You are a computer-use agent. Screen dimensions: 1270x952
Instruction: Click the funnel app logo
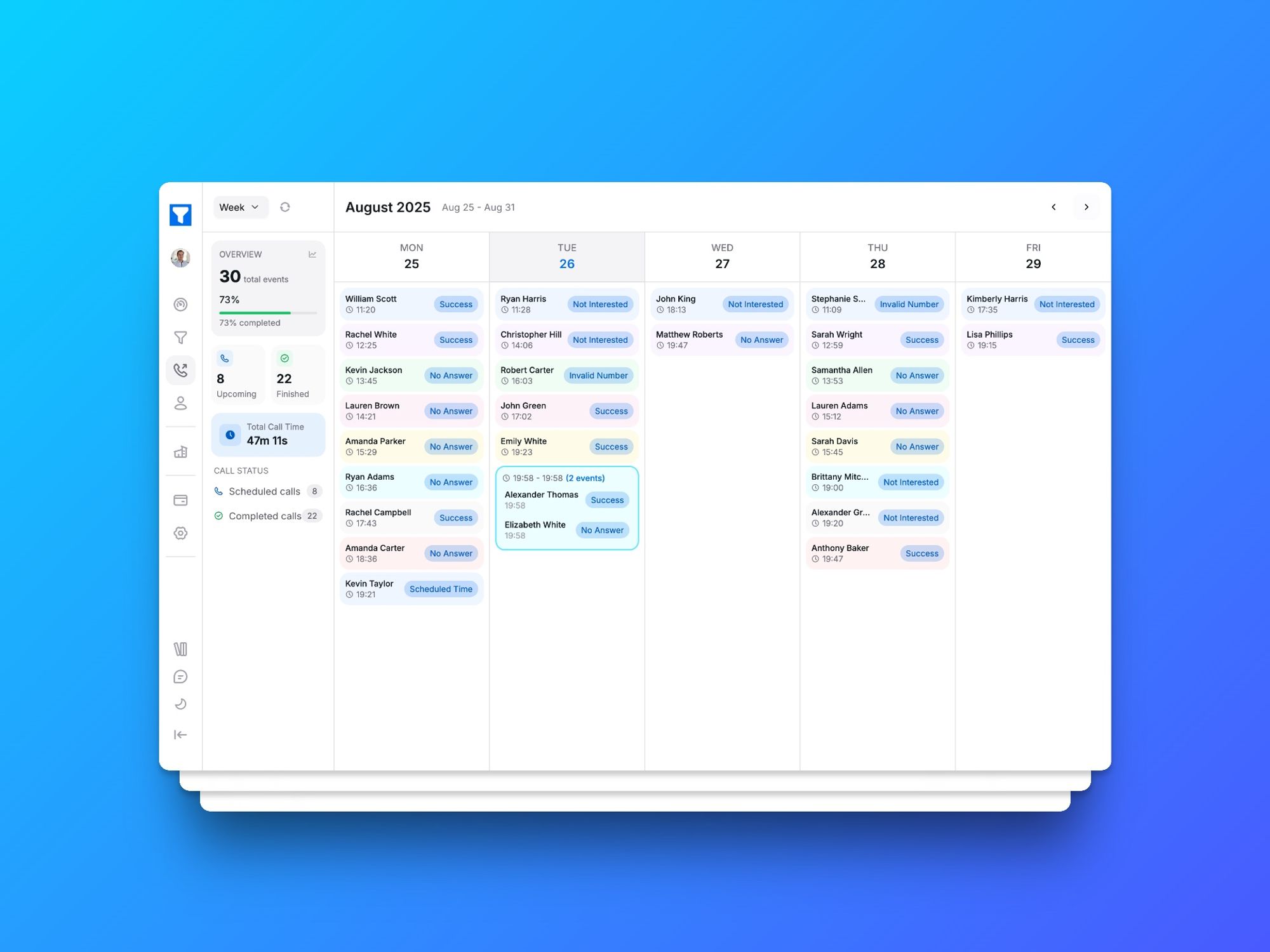pyautogui.click(x=180, y=215)
